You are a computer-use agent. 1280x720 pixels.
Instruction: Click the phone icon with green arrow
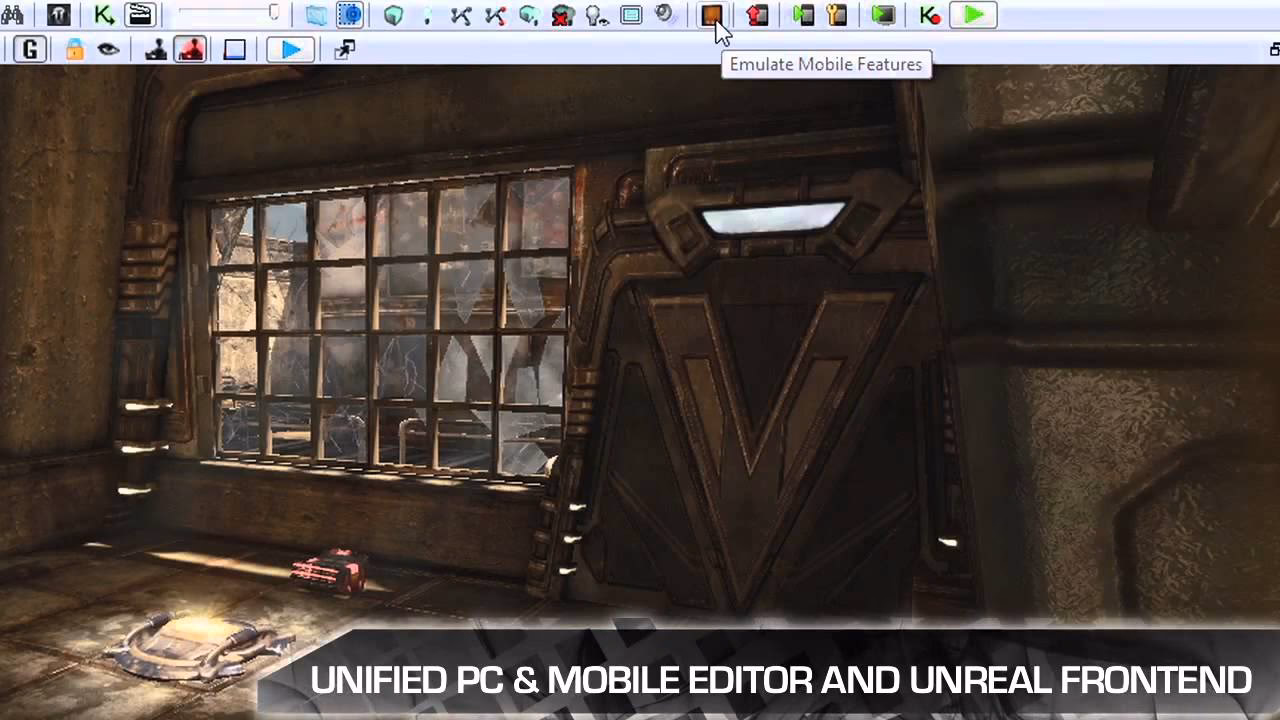point(803,15)
